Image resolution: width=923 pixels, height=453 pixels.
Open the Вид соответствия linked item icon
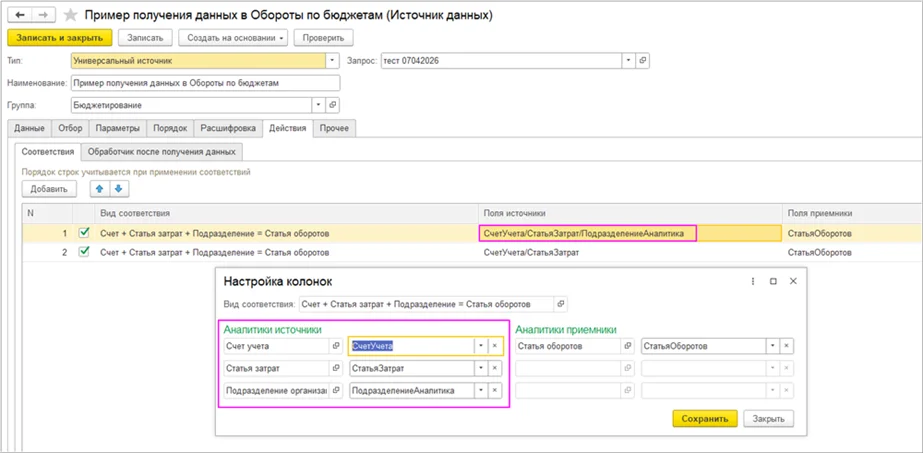click(561, 304)
